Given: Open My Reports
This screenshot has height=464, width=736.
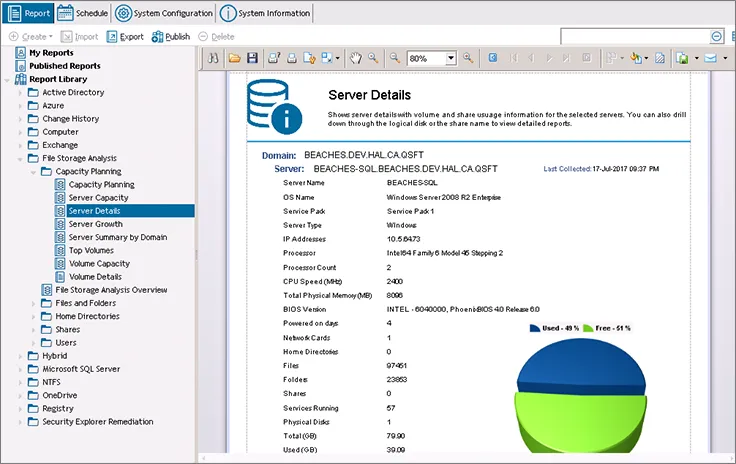Looking at the screenshot, I should pos(51,53).
